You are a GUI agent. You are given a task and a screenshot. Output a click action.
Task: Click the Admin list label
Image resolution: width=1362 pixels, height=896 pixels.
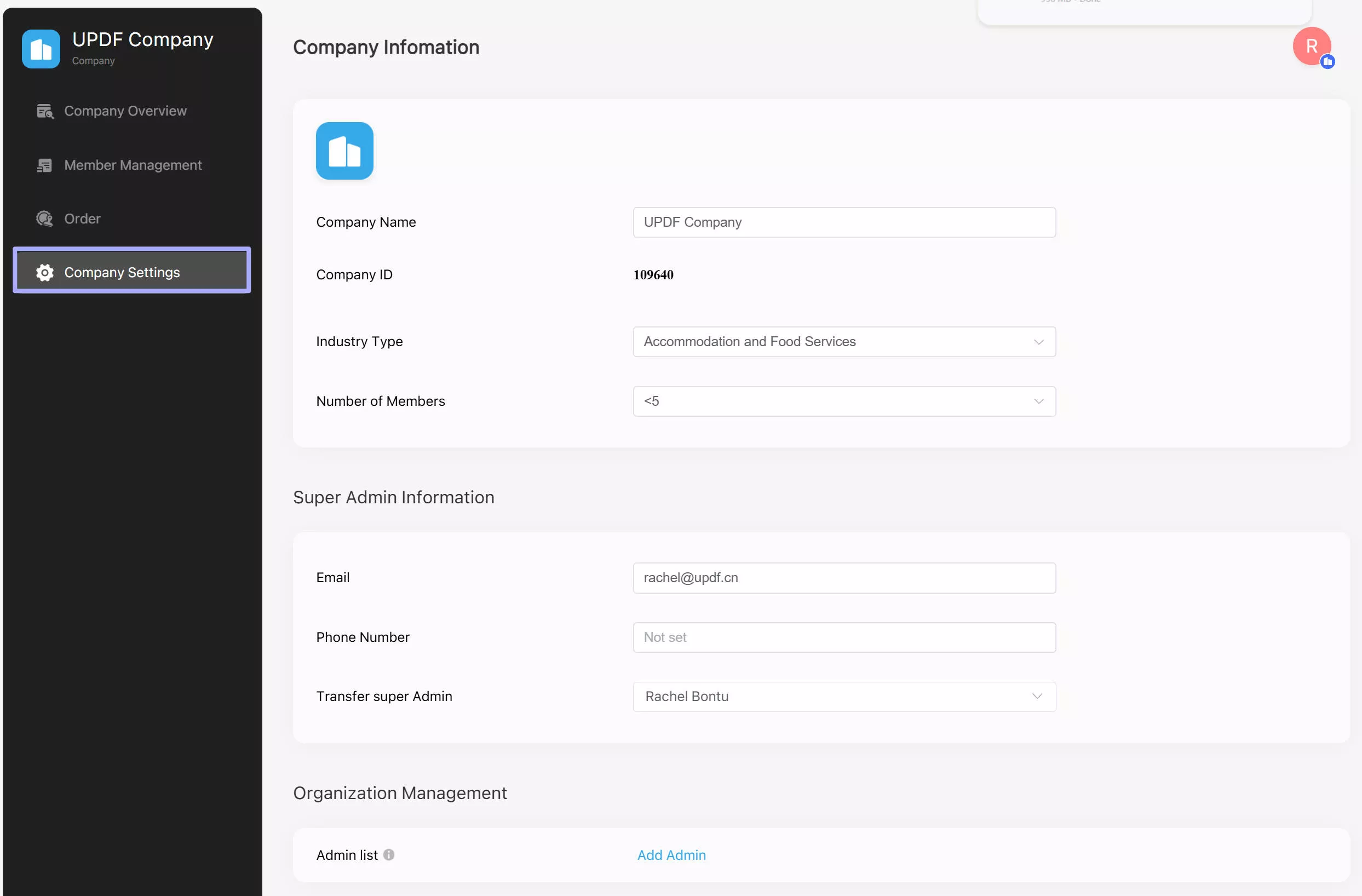[x=347, y=855]
